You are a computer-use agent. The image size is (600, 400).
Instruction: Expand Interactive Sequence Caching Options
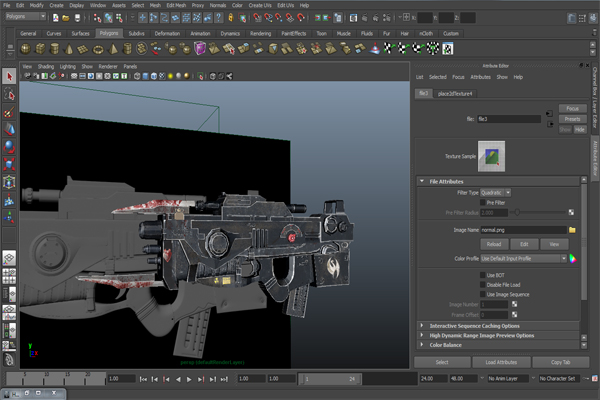click(422, 326)
